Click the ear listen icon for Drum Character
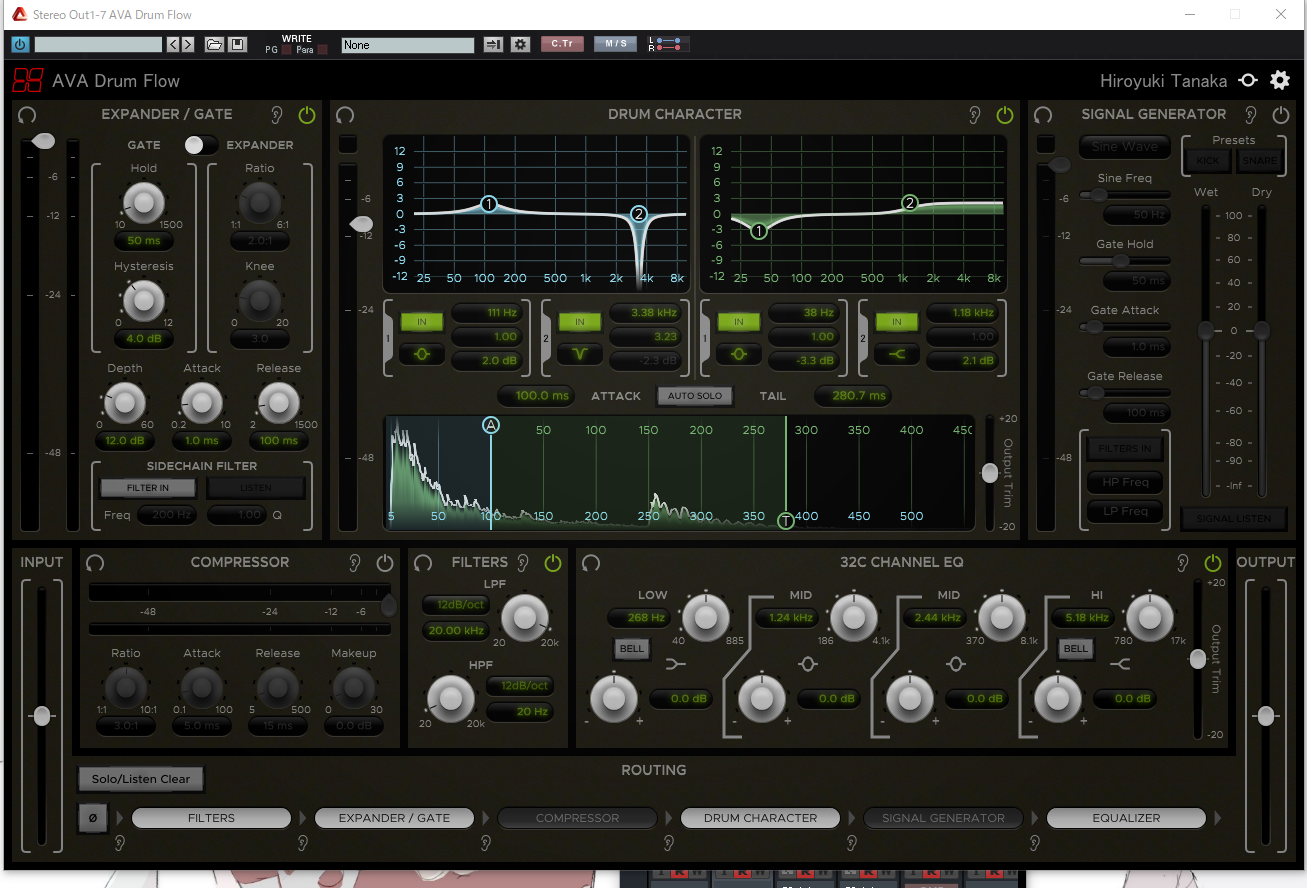The height and width of the screenshot is (888, 1307). [975, 115]
